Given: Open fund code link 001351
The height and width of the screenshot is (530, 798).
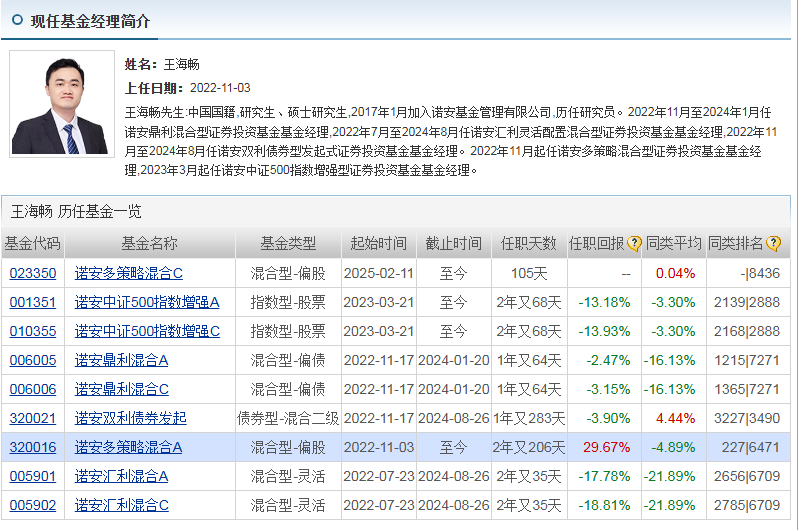Looking at the screenshot, I should 33,302.
